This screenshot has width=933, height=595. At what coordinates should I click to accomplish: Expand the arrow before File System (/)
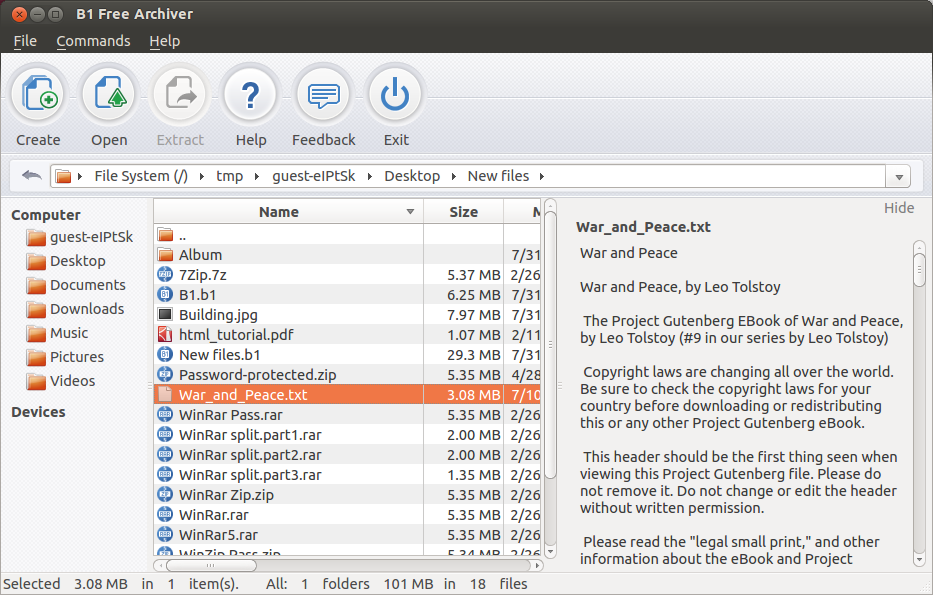(x=80, y=176)
